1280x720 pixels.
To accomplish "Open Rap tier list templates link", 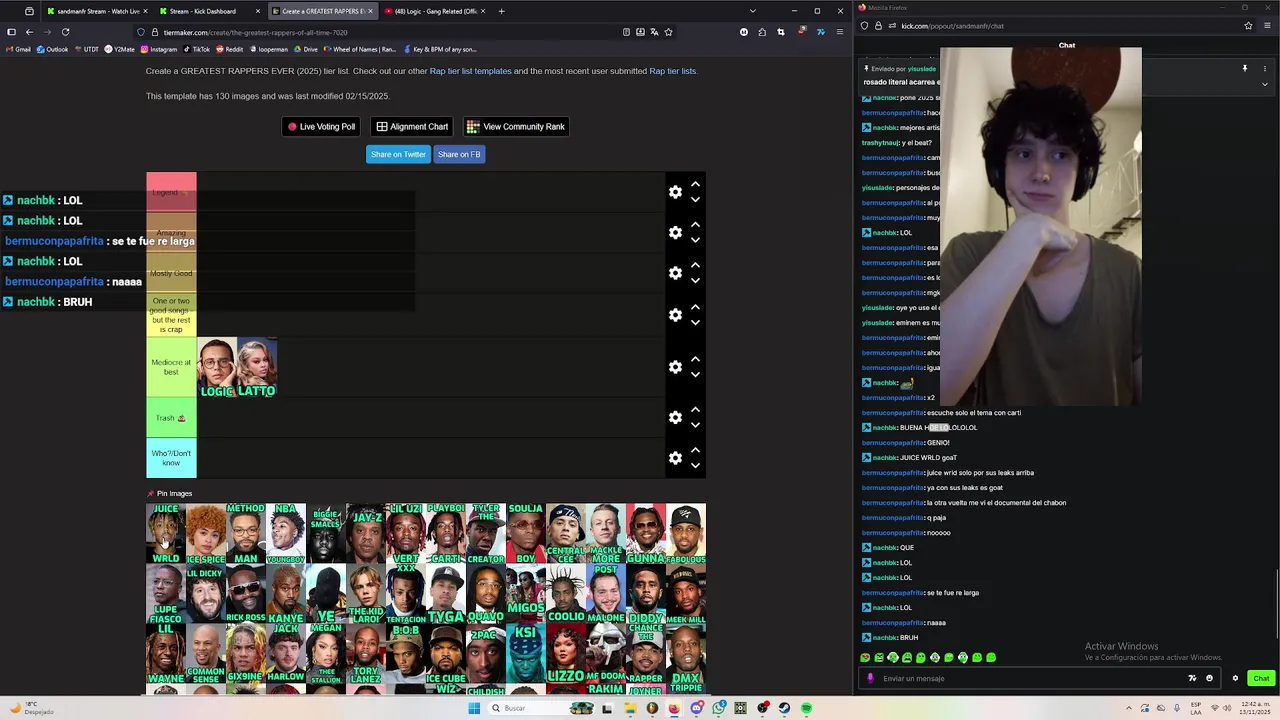I will 470,71.
